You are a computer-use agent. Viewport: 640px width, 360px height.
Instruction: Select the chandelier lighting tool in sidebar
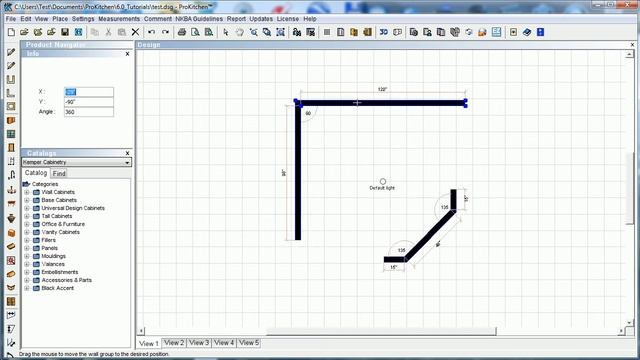[x=11, y=189]
